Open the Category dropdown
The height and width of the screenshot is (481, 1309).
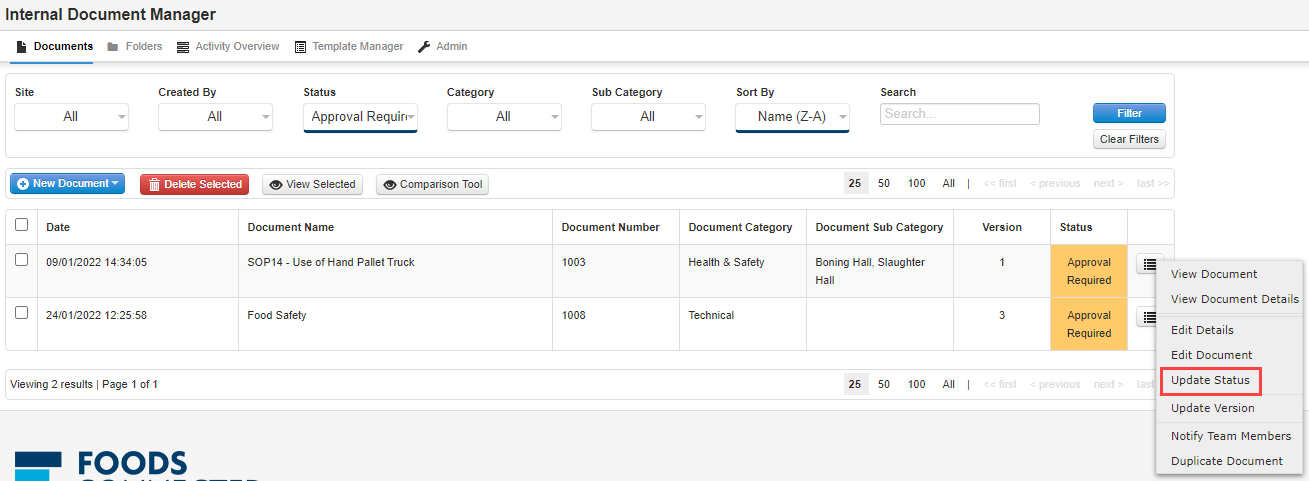click(504, 117)
